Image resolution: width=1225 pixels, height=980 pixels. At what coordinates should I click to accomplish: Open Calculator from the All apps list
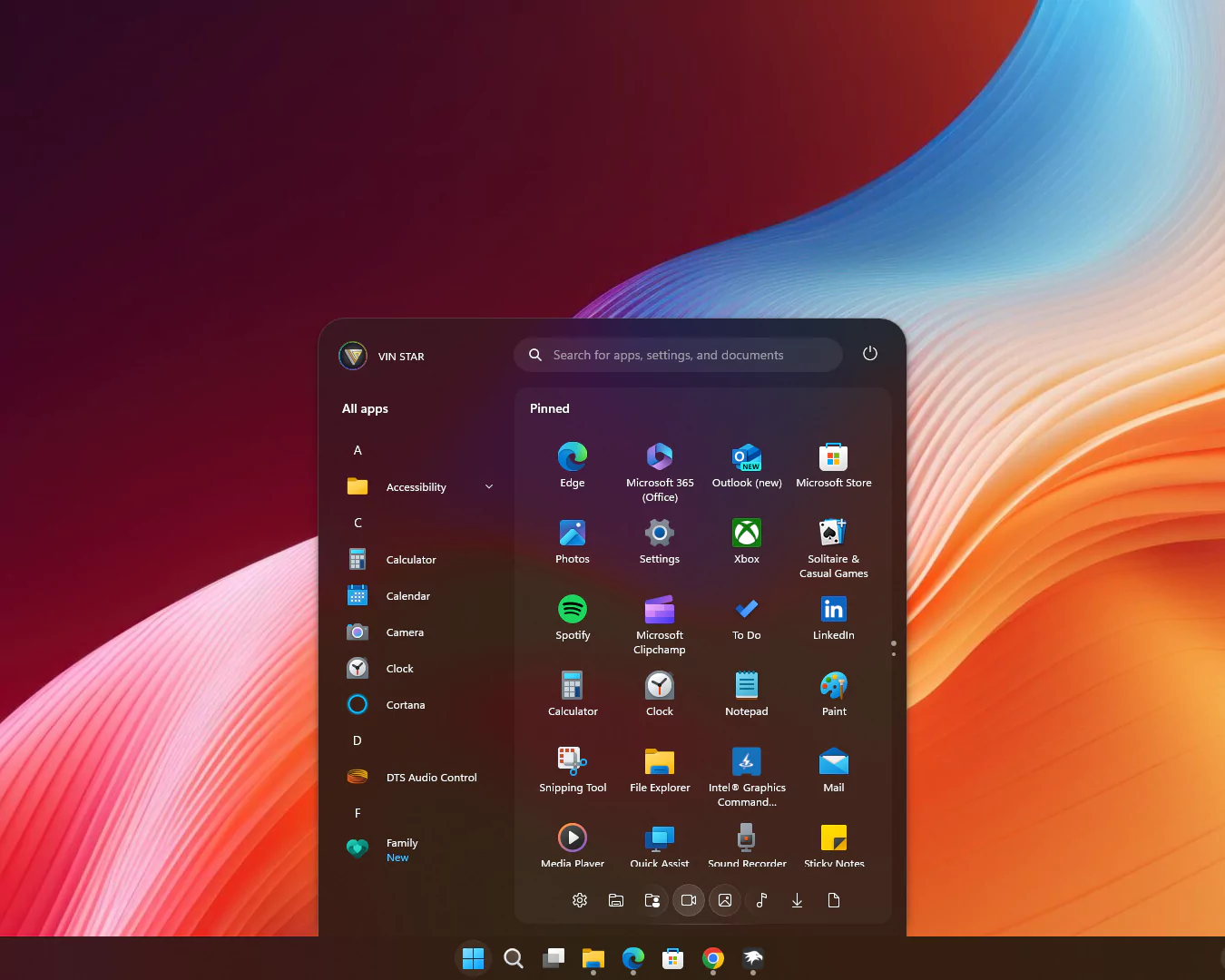[419, 560]
